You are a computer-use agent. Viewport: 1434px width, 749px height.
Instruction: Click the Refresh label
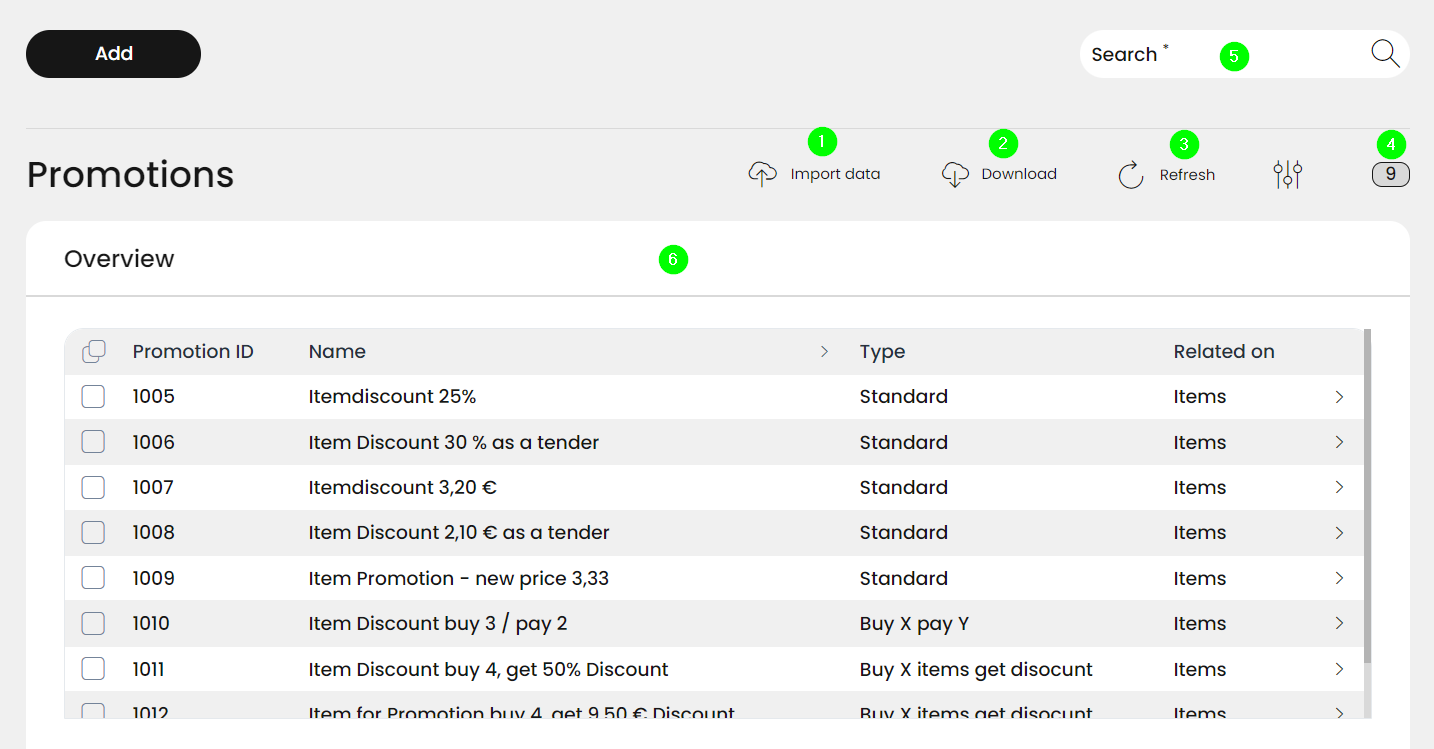1187,175
